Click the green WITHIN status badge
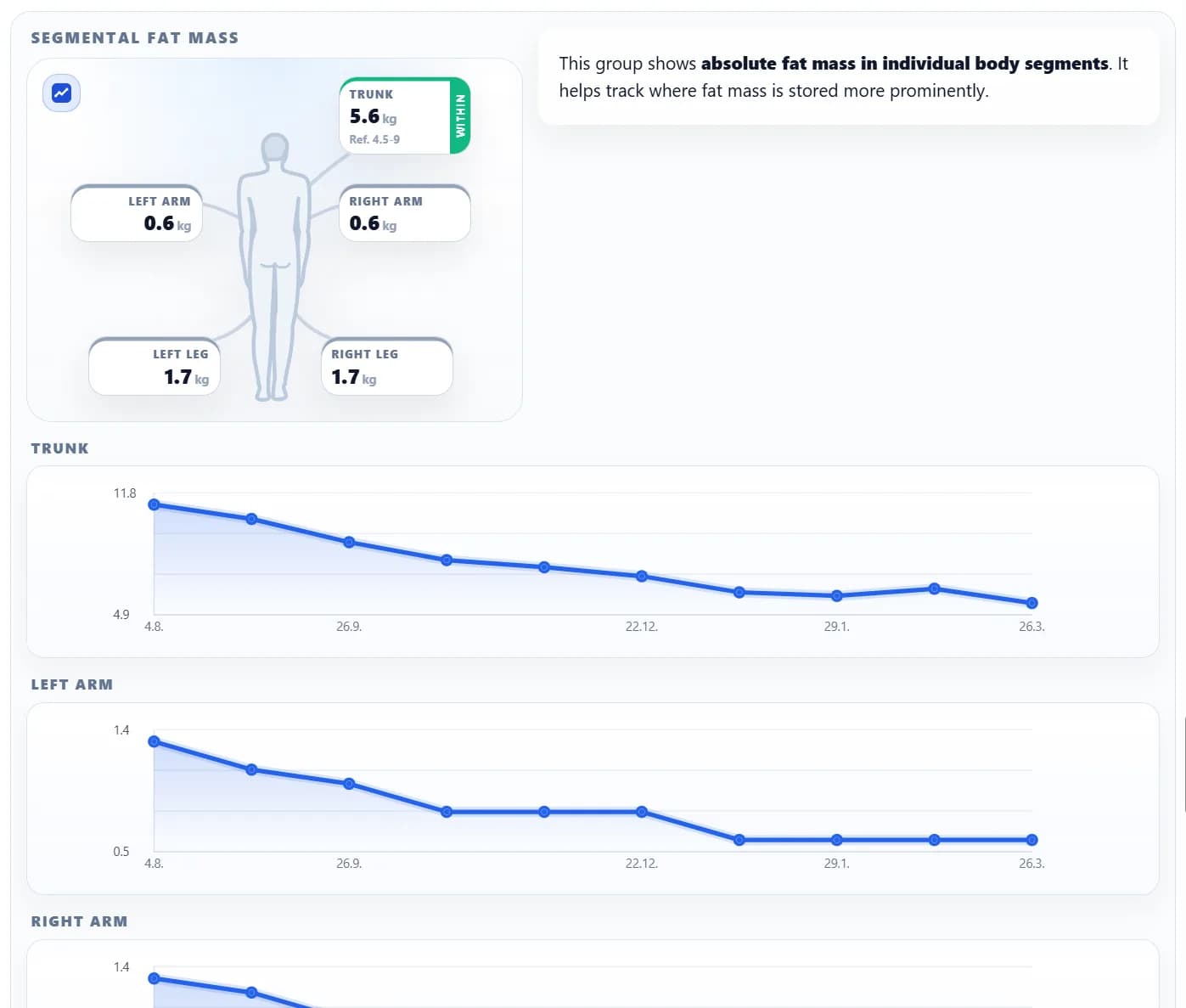 click(460, 115)
